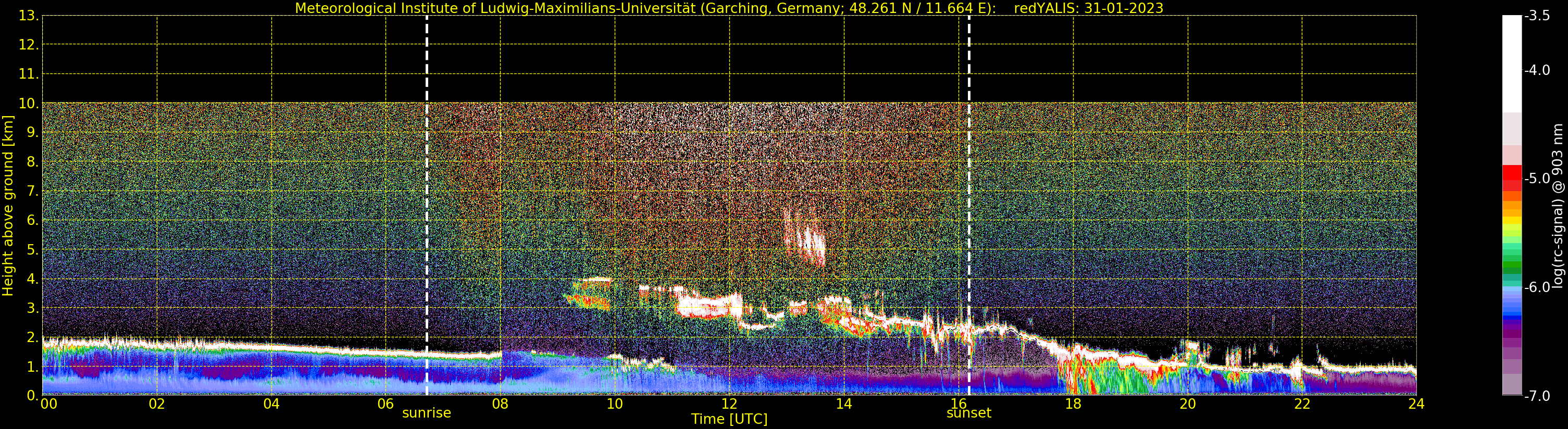1568x429 pixels.
Task: Click the "9." height axis tick label
Action: tap(33, 133)
